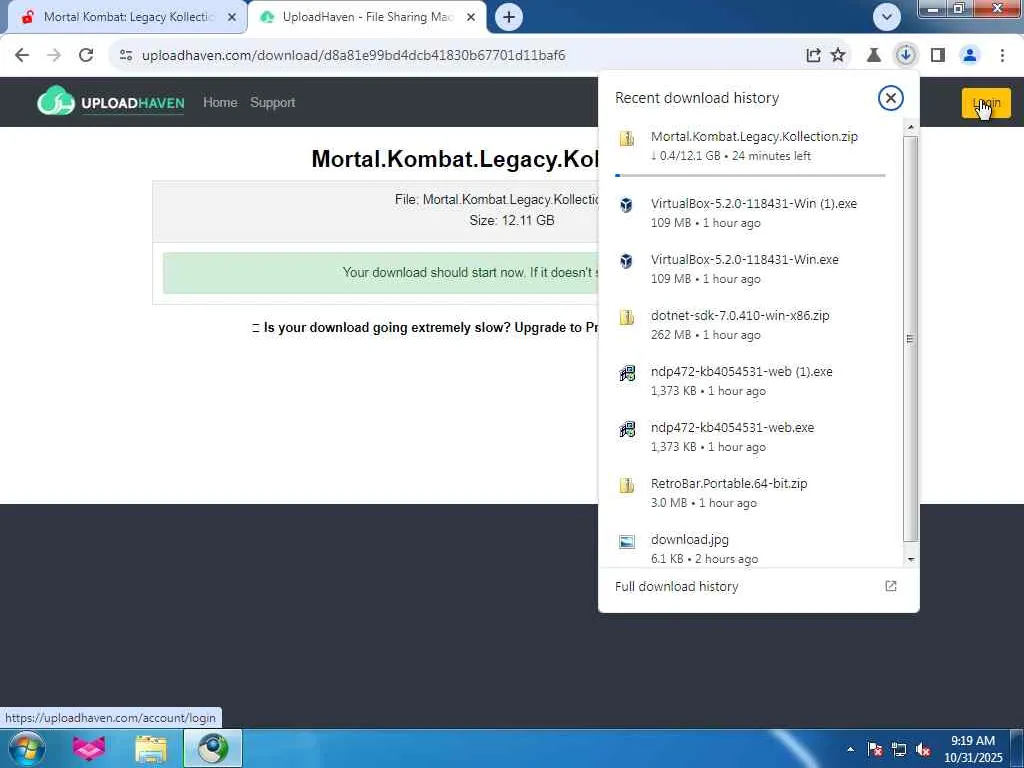The width and height of the screenshot is (1024, 768).
Task: Click the Mortal.Kombat.Legacy page heading
Action: [x=455, y=159]
